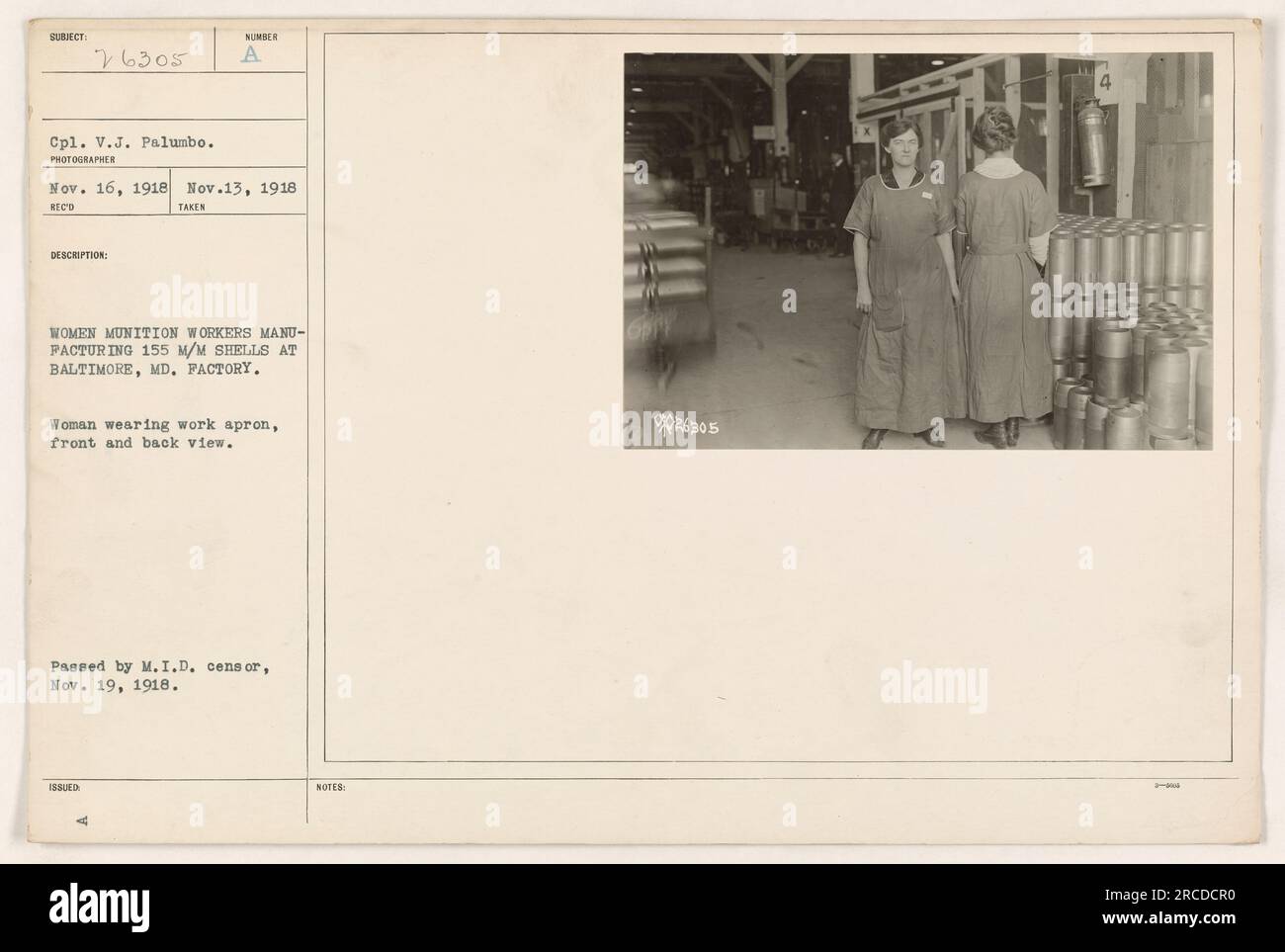Click the NOTES label

[333, 787]
